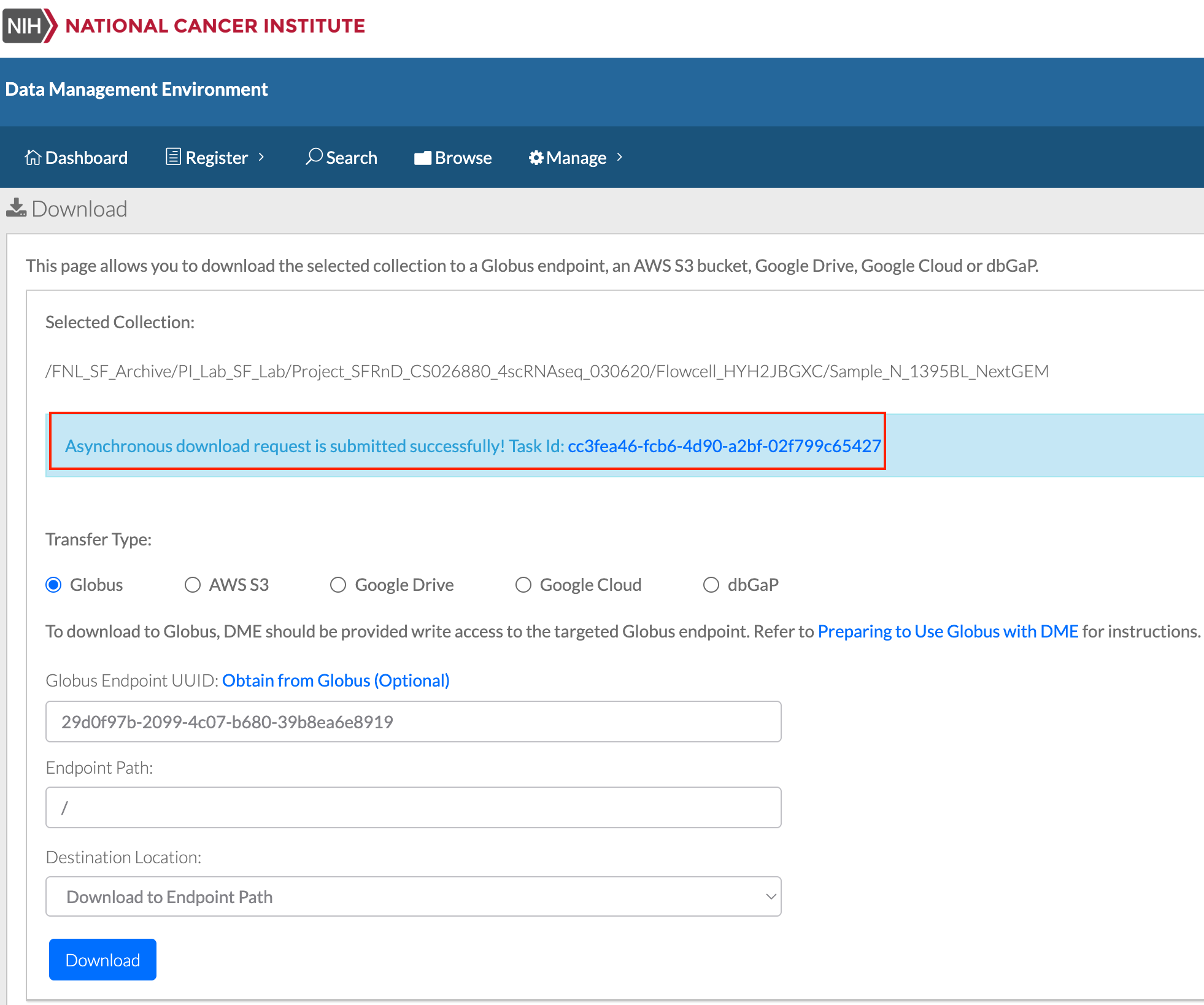Click the Register document icon
The image size is (1204, 1005).
(x=173, y=157)
